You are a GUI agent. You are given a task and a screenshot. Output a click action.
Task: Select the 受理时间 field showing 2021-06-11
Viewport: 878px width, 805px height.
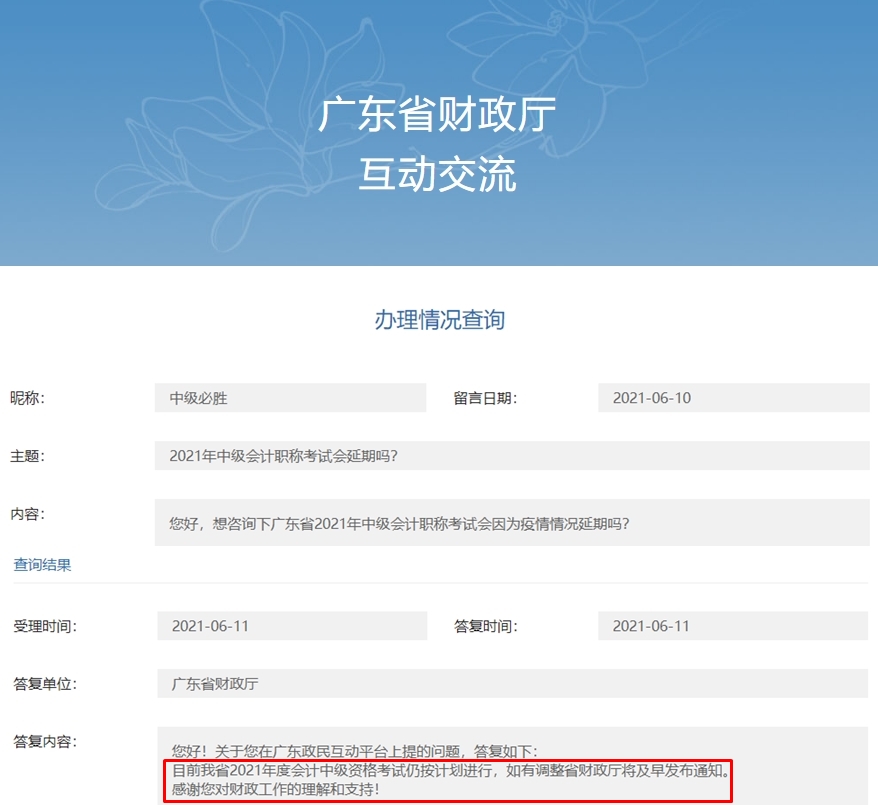(290, 625)
